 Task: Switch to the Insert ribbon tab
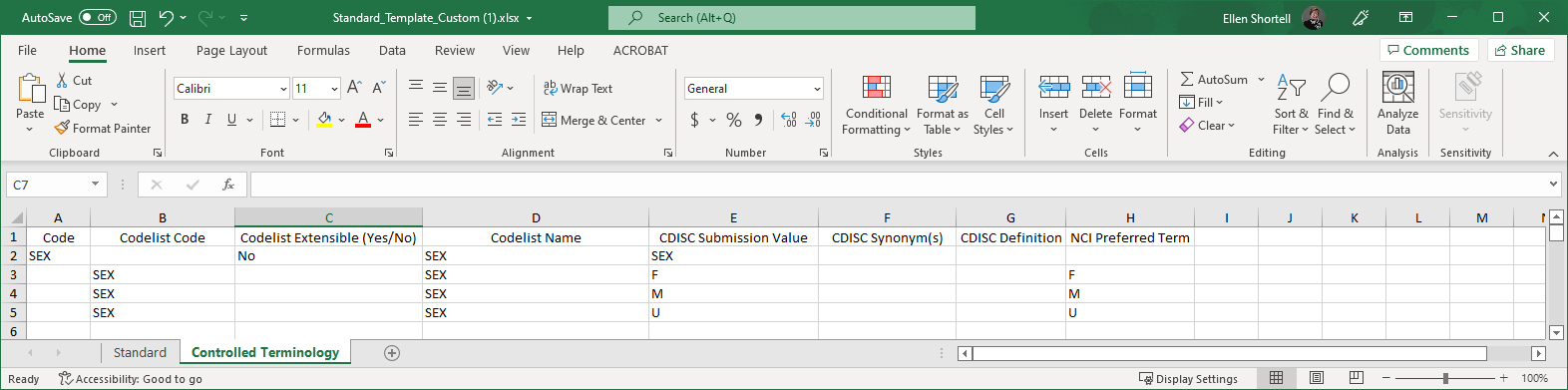click(x=150, y=51)
